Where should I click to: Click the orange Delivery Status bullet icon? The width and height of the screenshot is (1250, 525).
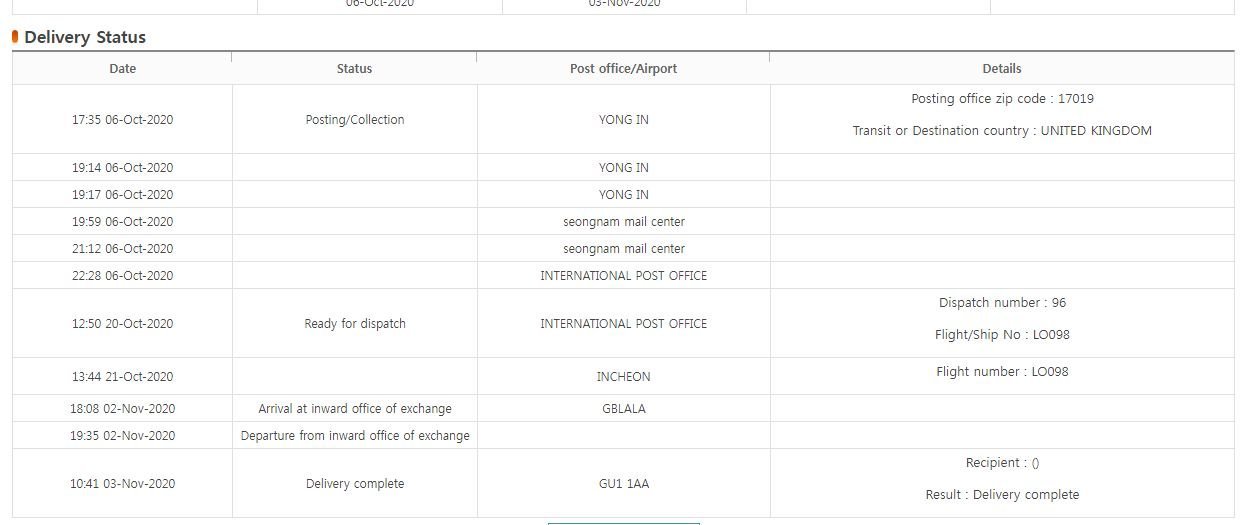pos(15,37)
